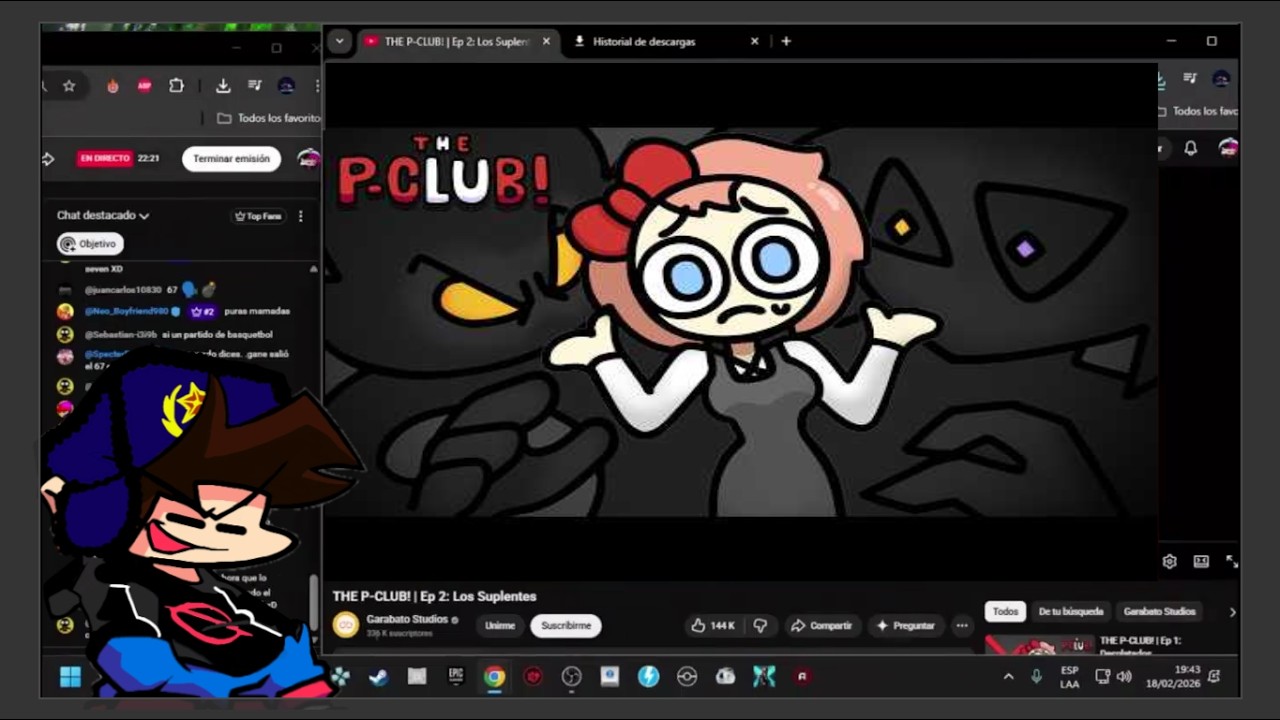Open more actions menu beside Preguntar
Viewport: 1280px width, 720px height.
pos(962,626)
